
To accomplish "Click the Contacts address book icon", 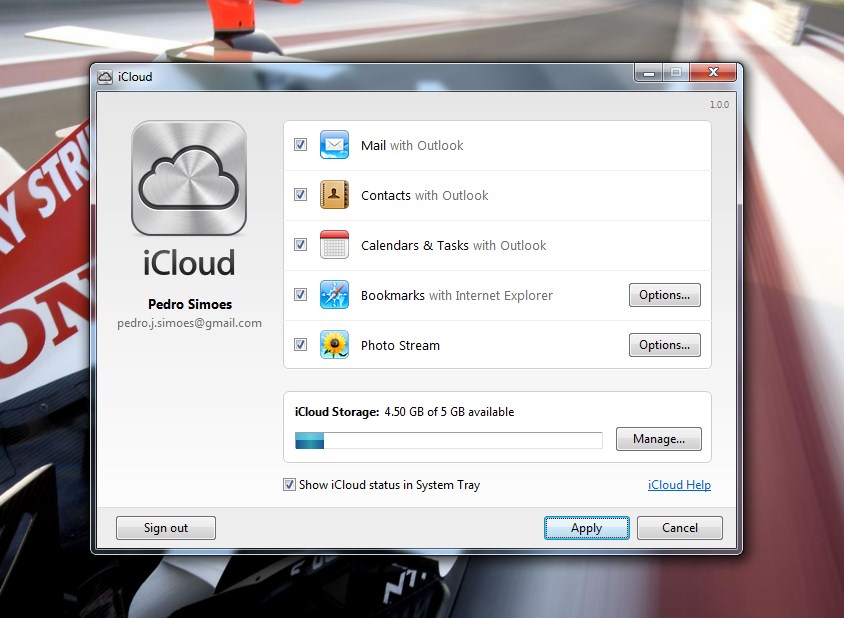I will [334, 195].
